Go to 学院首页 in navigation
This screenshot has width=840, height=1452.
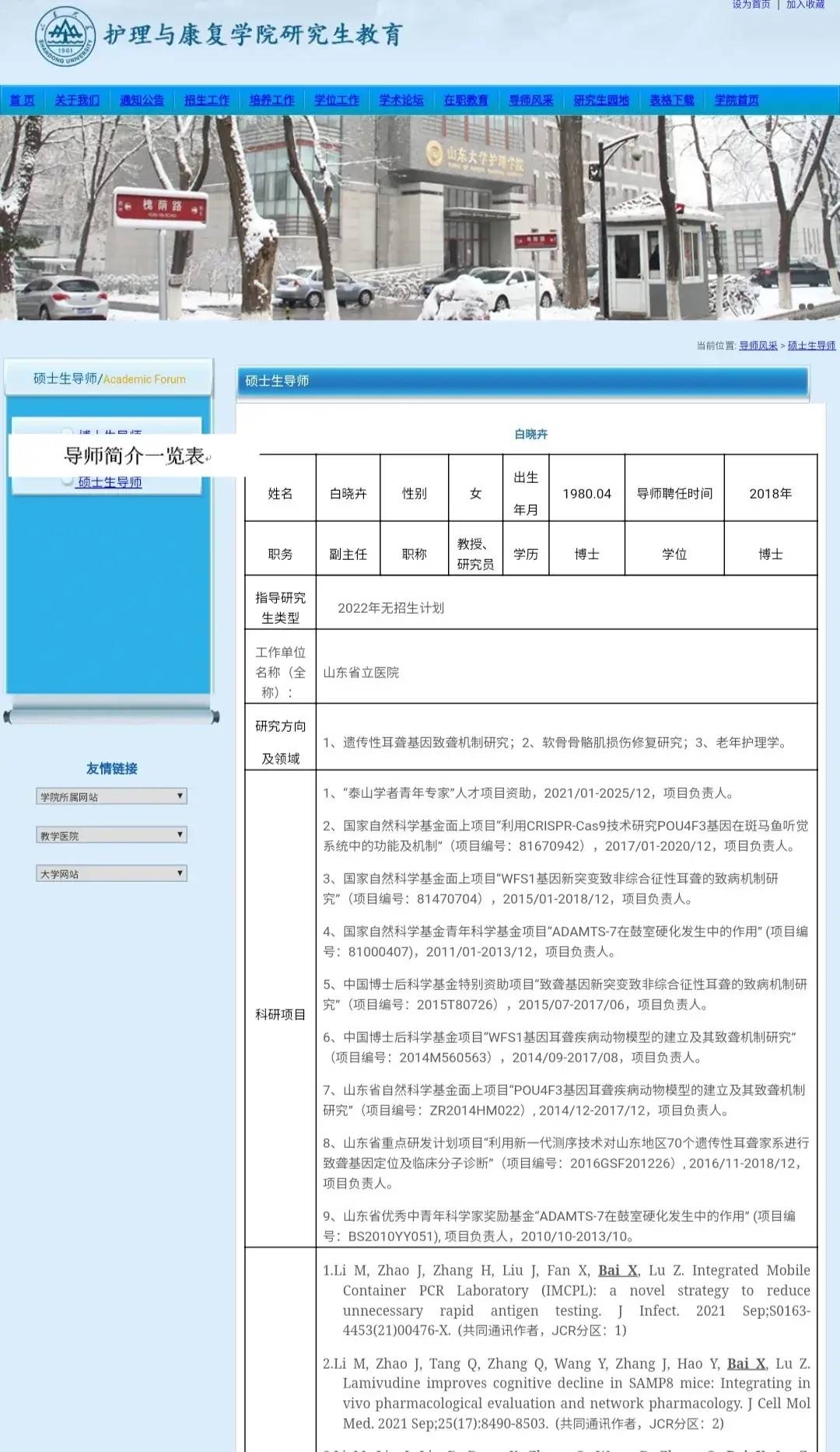click(737, 100)
